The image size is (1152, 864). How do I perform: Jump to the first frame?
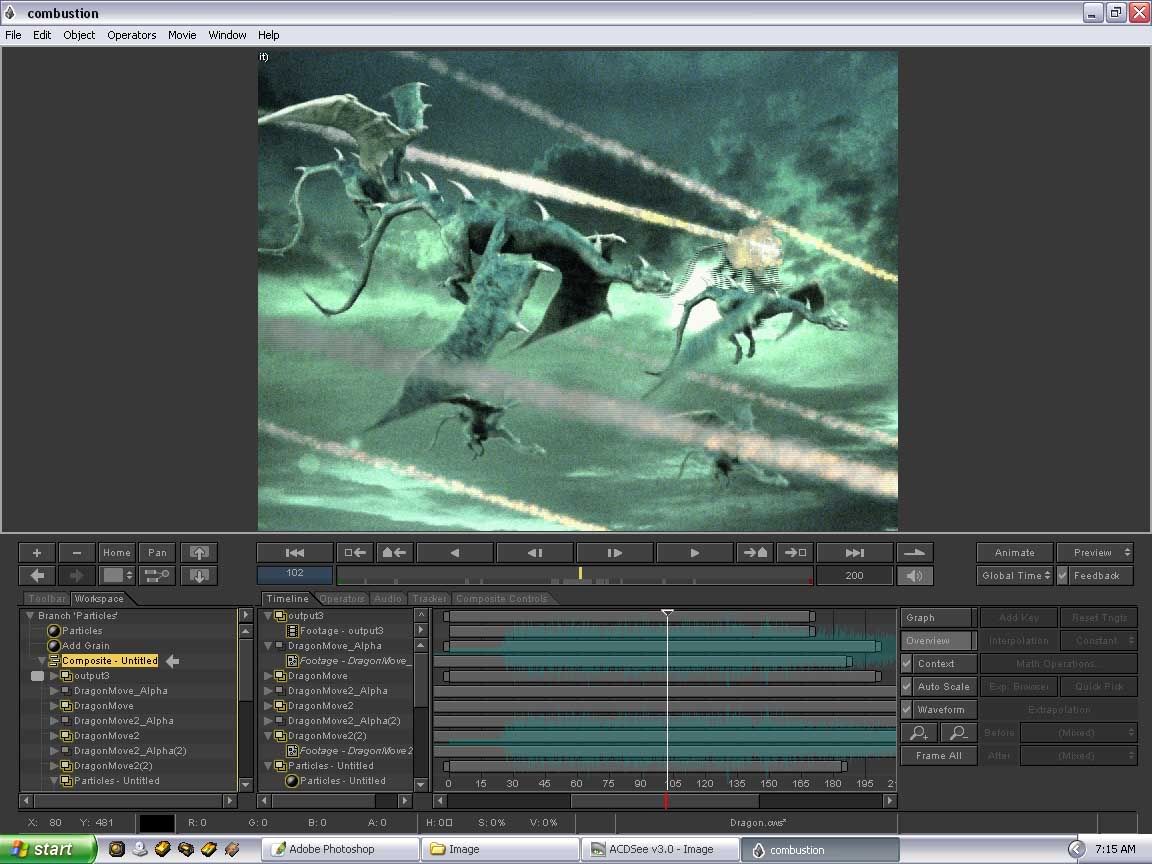[x=295, y=553]
